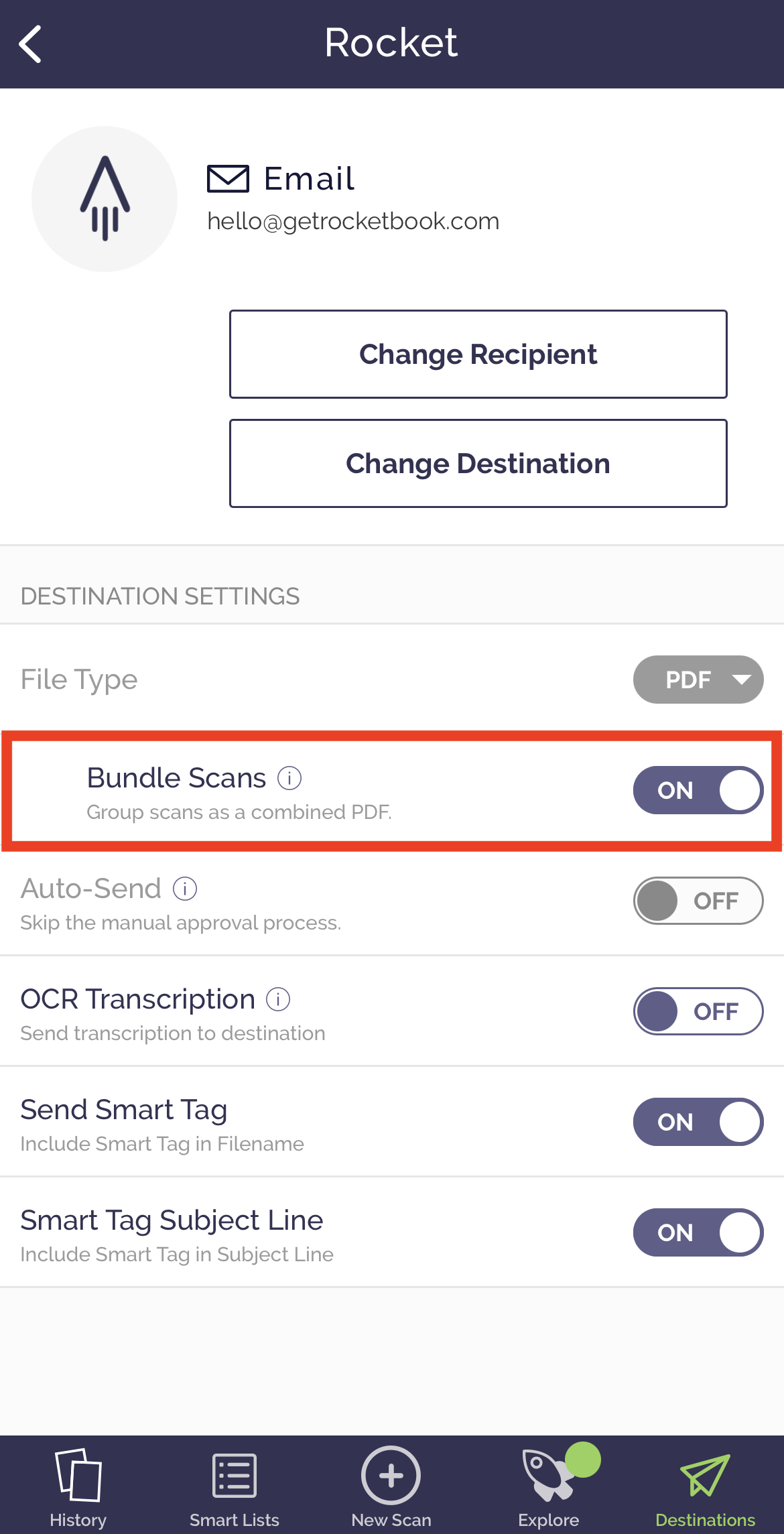
Task: Tap the back arrow in header
Action: 31,44
